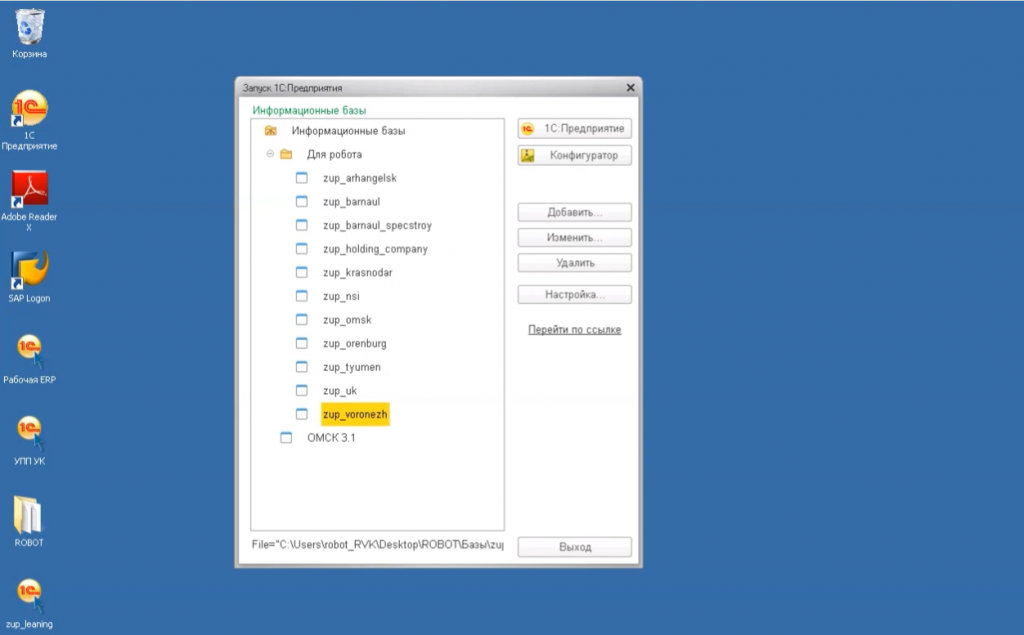The height and width of the screenshot is (635, 1024).
Task: Select zup_barnaul in the list
Action: pyautogui.click(x=351, y=201)
